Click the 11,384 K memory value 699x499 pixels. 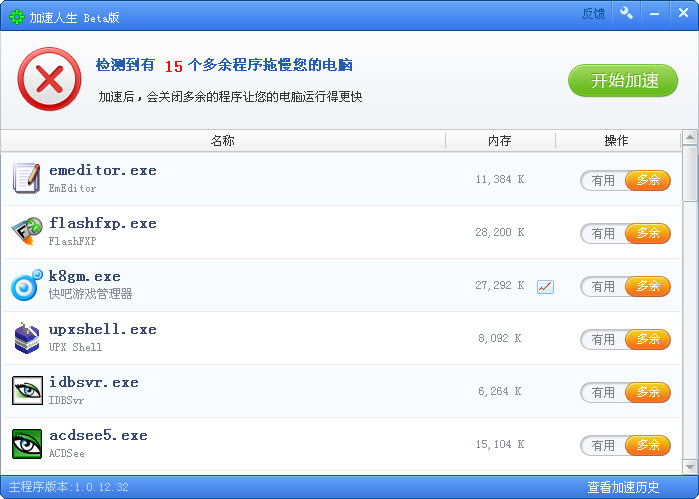500,180
